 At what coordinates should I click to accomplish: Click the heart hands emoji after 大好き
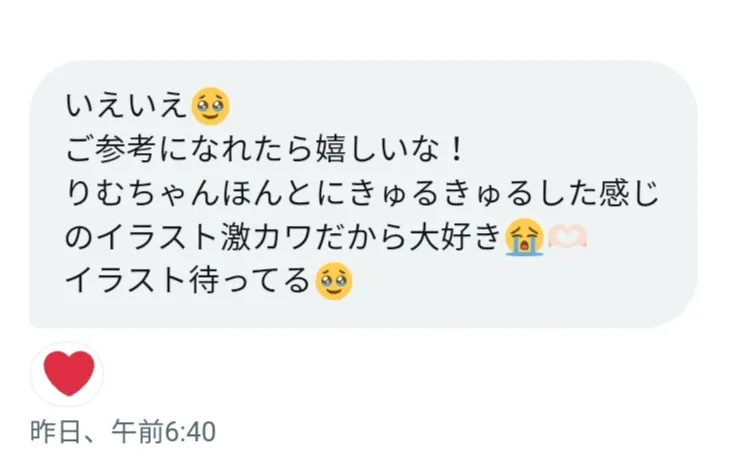coord(567,237)
